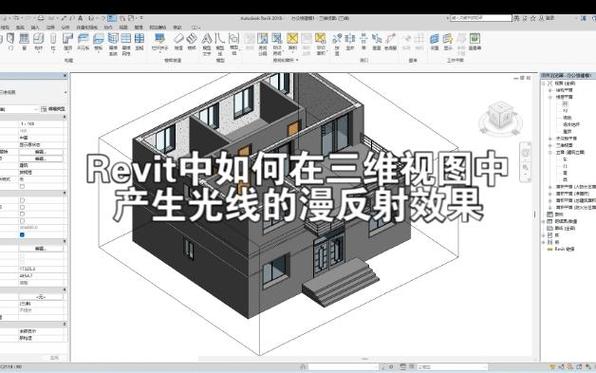Click the Curtain System tool
The height and width of the screenshot is (373, 596).
(113, 43)
